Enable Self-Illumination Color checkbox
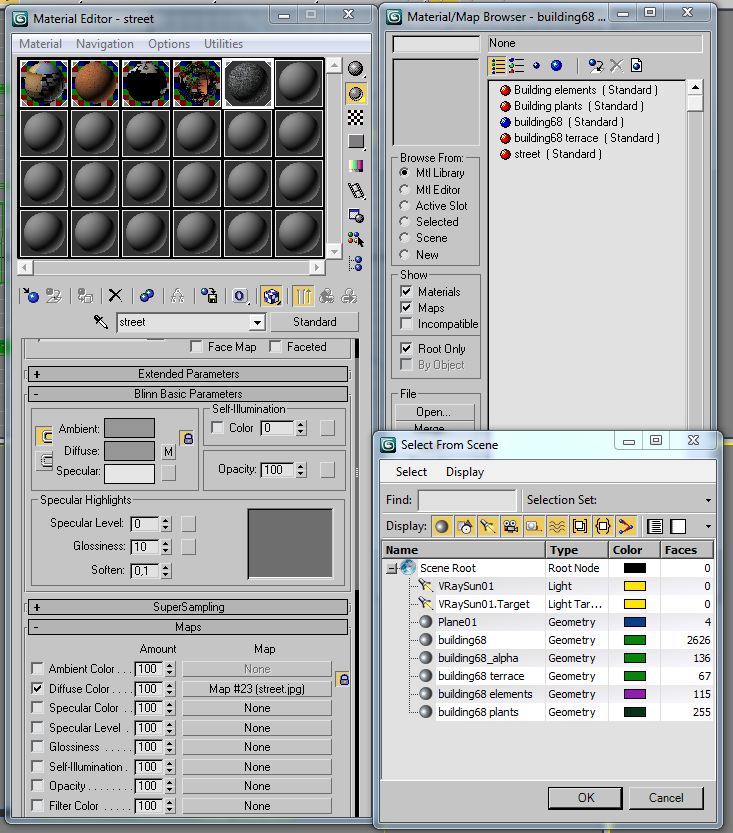This screenshot has width=733, height=833. pyautogui.click(x=217, y=428)
